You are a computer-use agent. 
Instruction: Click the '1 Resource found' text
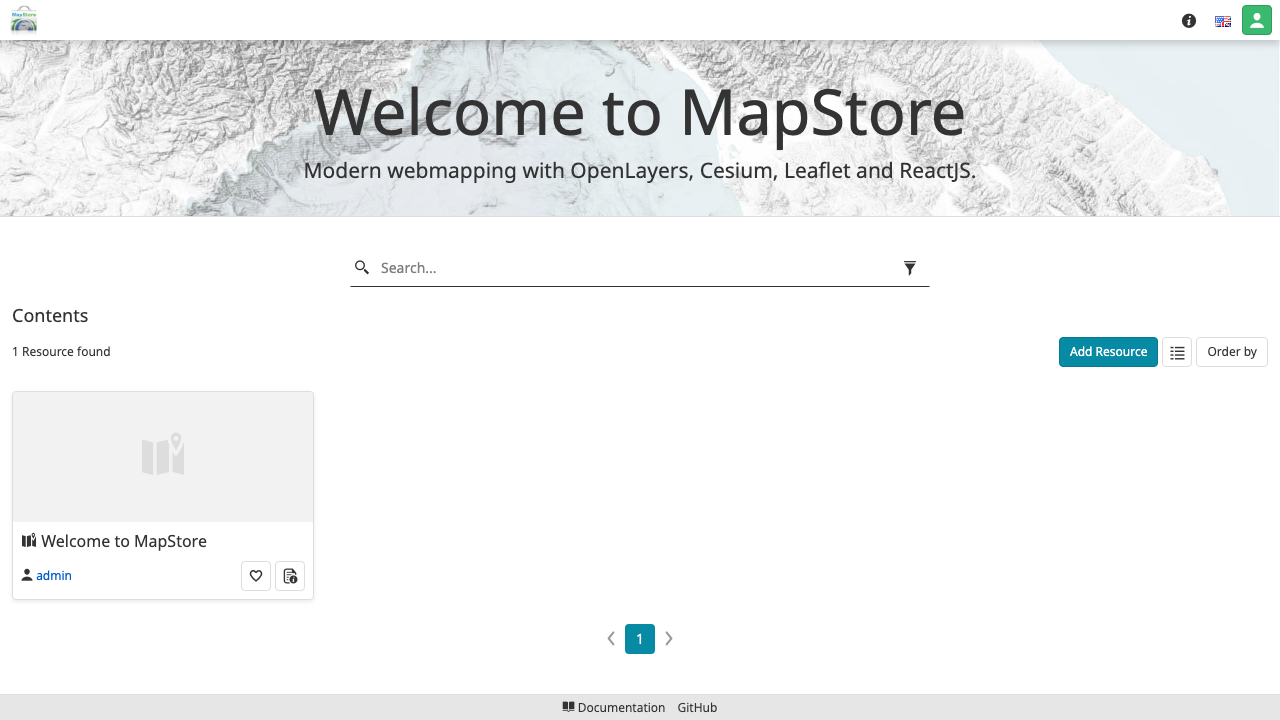(x=61, y=352)
